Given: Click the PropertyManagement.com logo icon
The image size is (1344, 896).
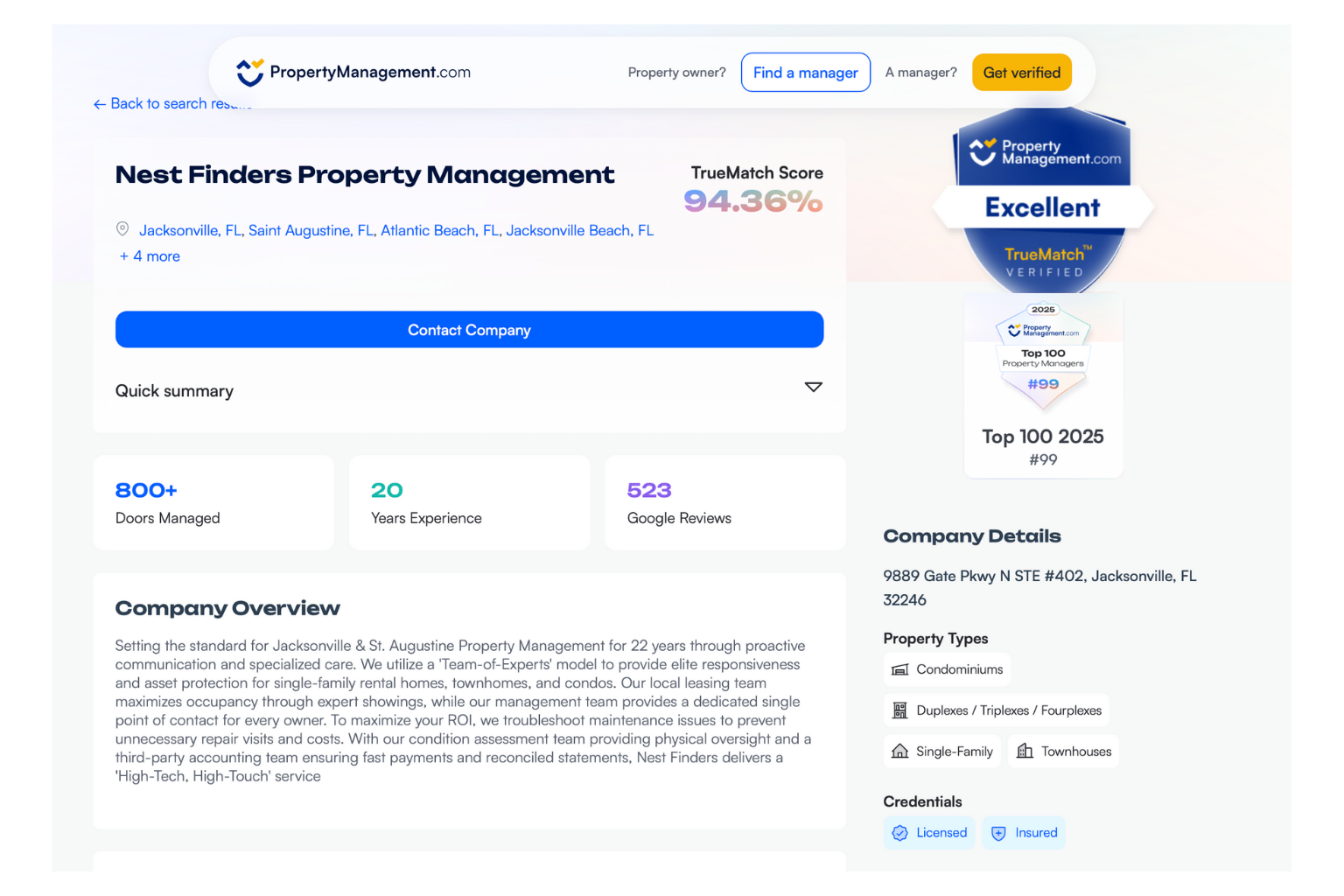Looking at the screenshot, I should [251, 72].
